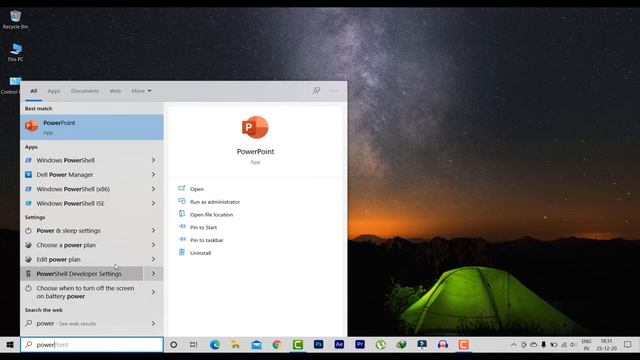Switch to the Web search tab
The height and width of the screenshot is (360, 640).
[x=115, y=91]
